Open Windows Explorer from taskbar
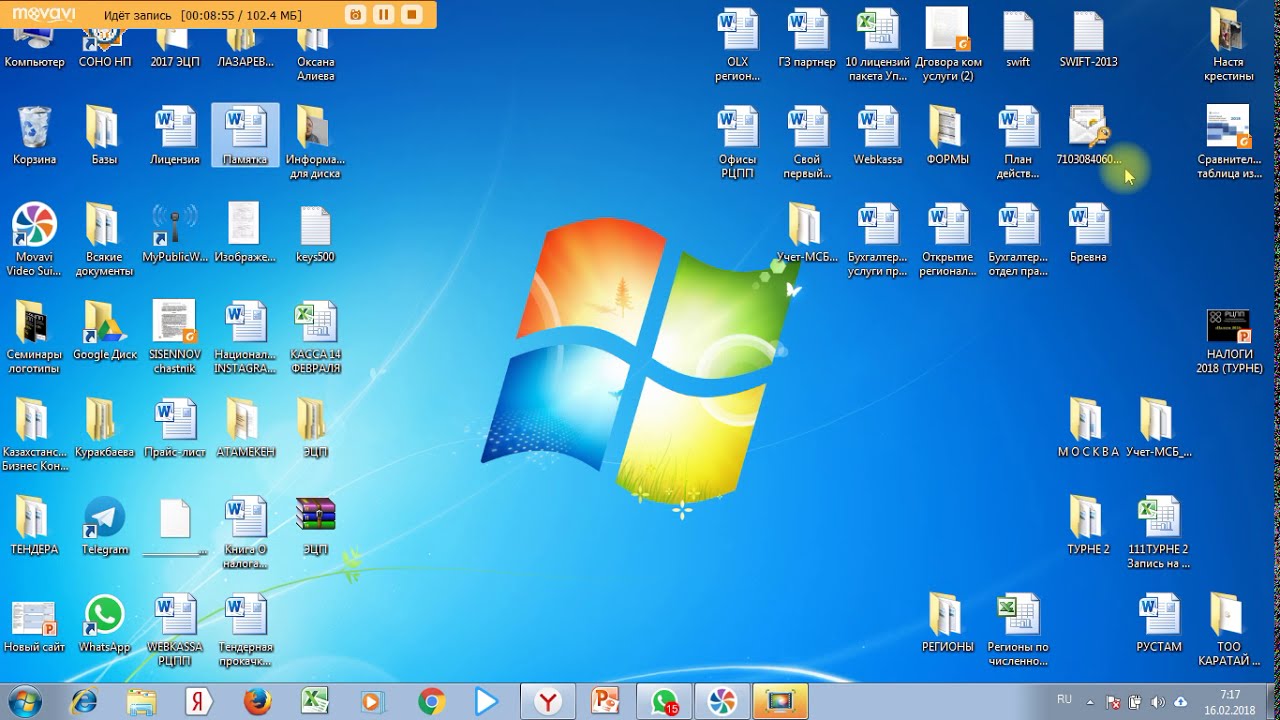Screen dimensions: 1280x720 (x=142, y=701)
